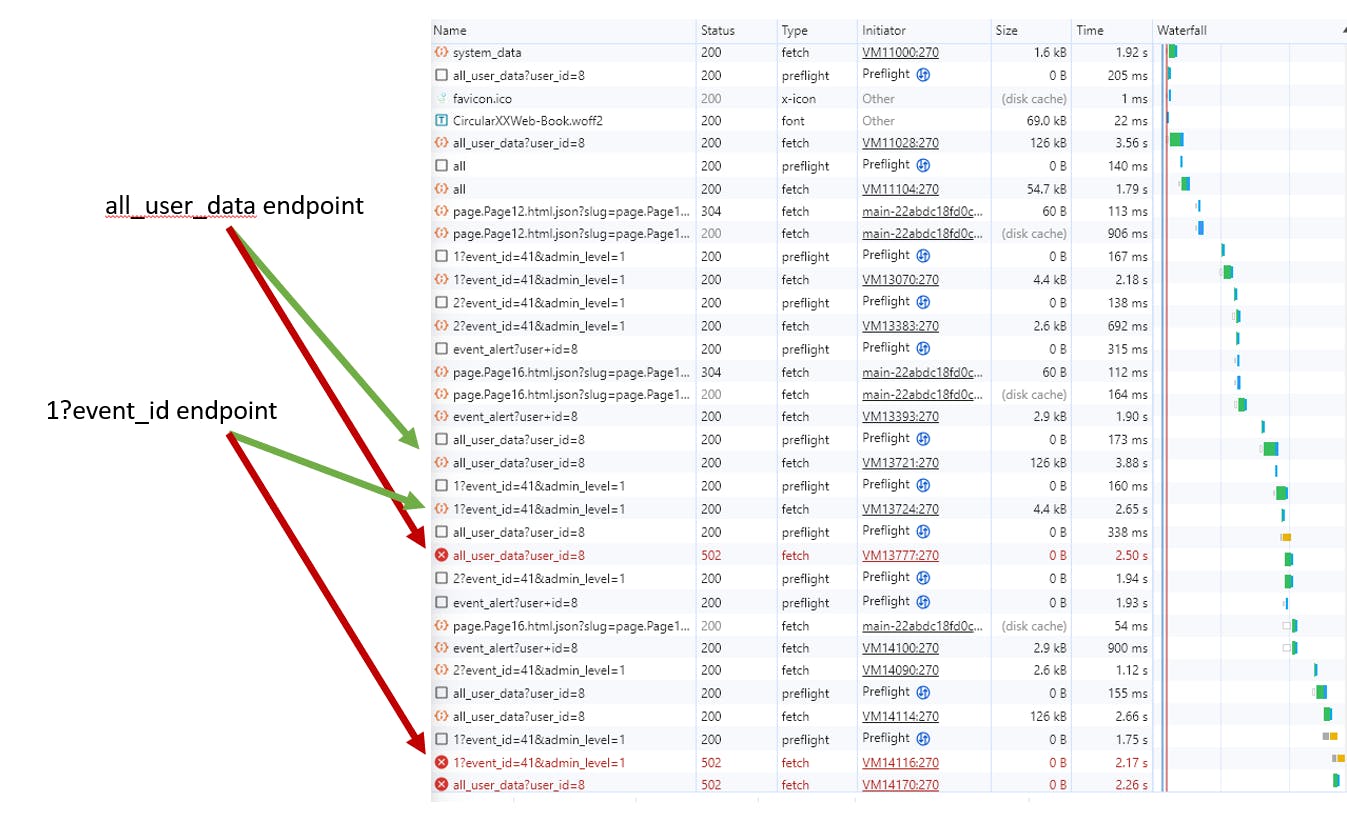Open the VM11000:270 initiator link
The height and width of the screenshot is (814, 1347).
(x=900, y=52)
